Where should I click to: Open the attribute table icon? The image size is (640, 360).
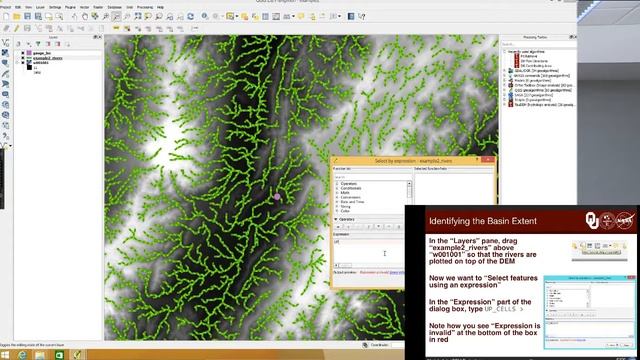(265, 17)
